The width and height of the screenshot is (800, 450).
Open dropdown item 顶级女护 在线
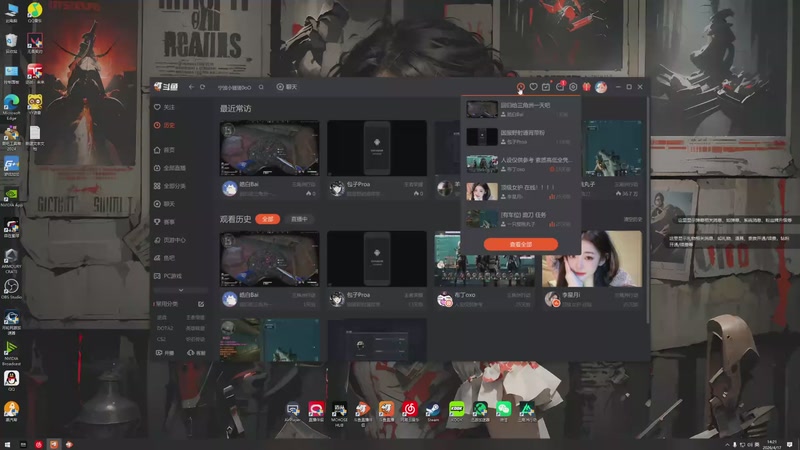click(x=521, y=192)
